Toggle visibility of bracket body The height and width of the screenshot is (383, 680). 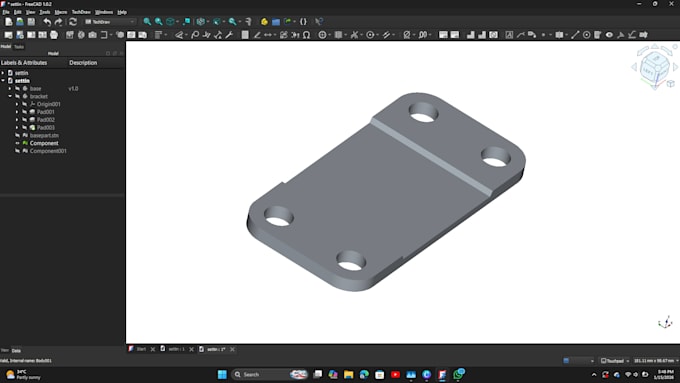coord(17,96)
